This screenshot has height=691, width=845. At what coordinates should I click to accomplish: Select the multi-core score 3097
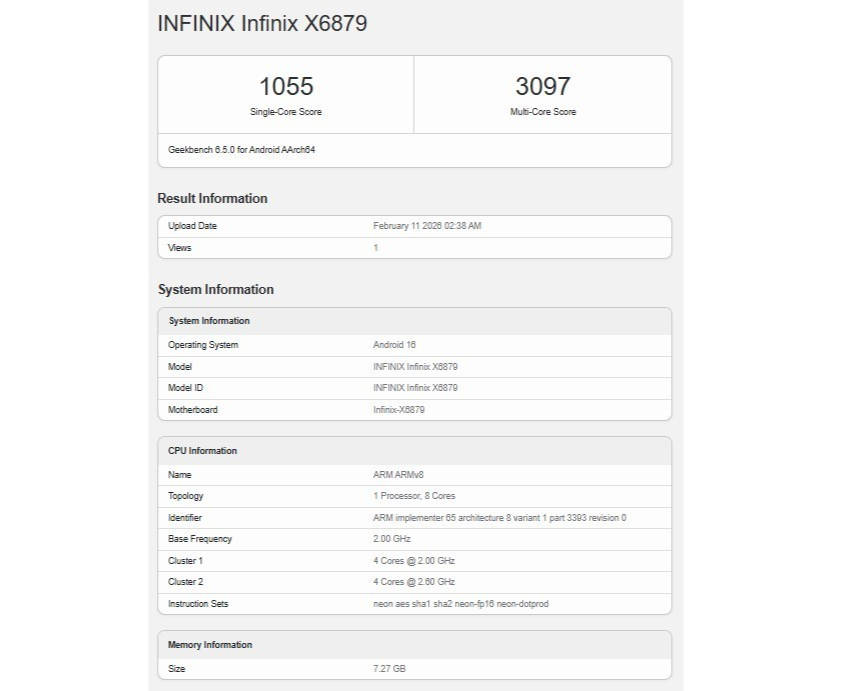point(543,86)
